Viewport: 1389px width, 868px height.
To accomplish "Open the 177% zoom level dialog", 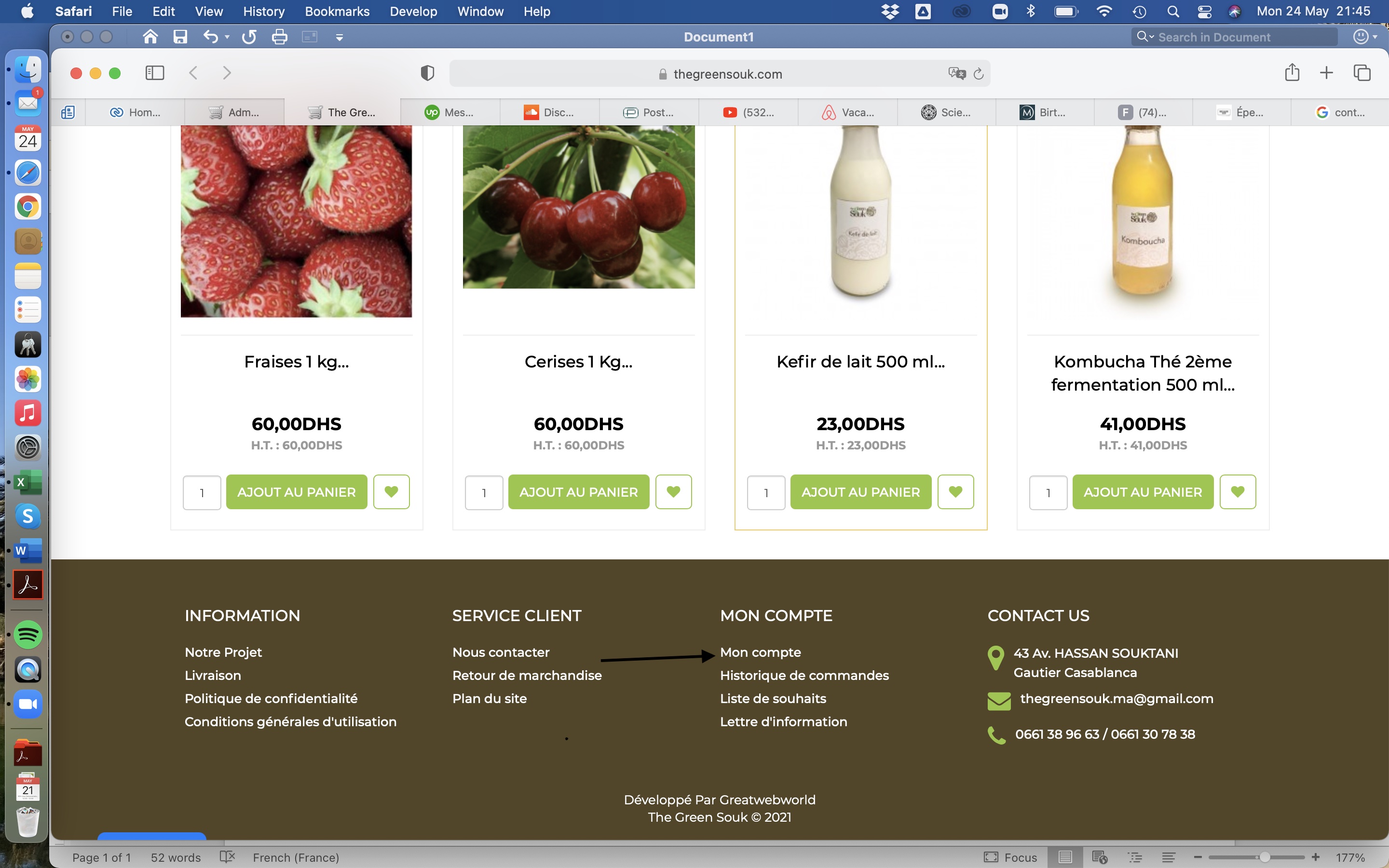I will (x=1350, y=857).
